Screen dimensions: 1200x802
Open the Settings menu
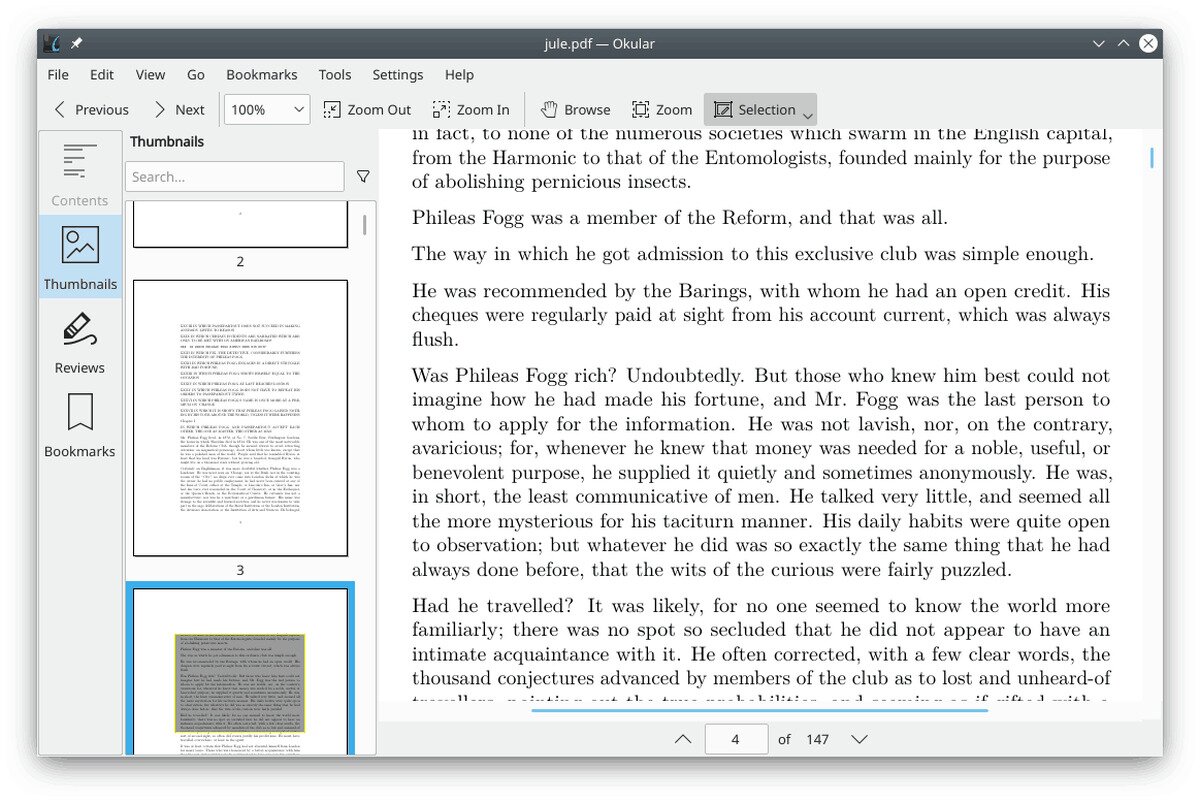(x=398, y=74)
